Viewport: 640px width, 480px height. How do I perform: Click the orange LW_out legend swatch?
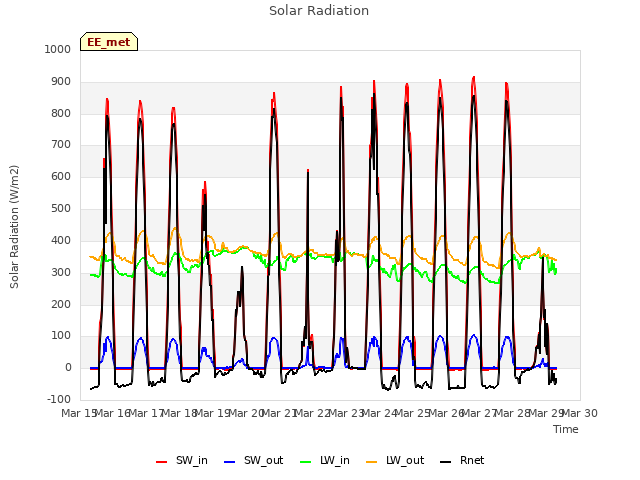click(372, 462)
